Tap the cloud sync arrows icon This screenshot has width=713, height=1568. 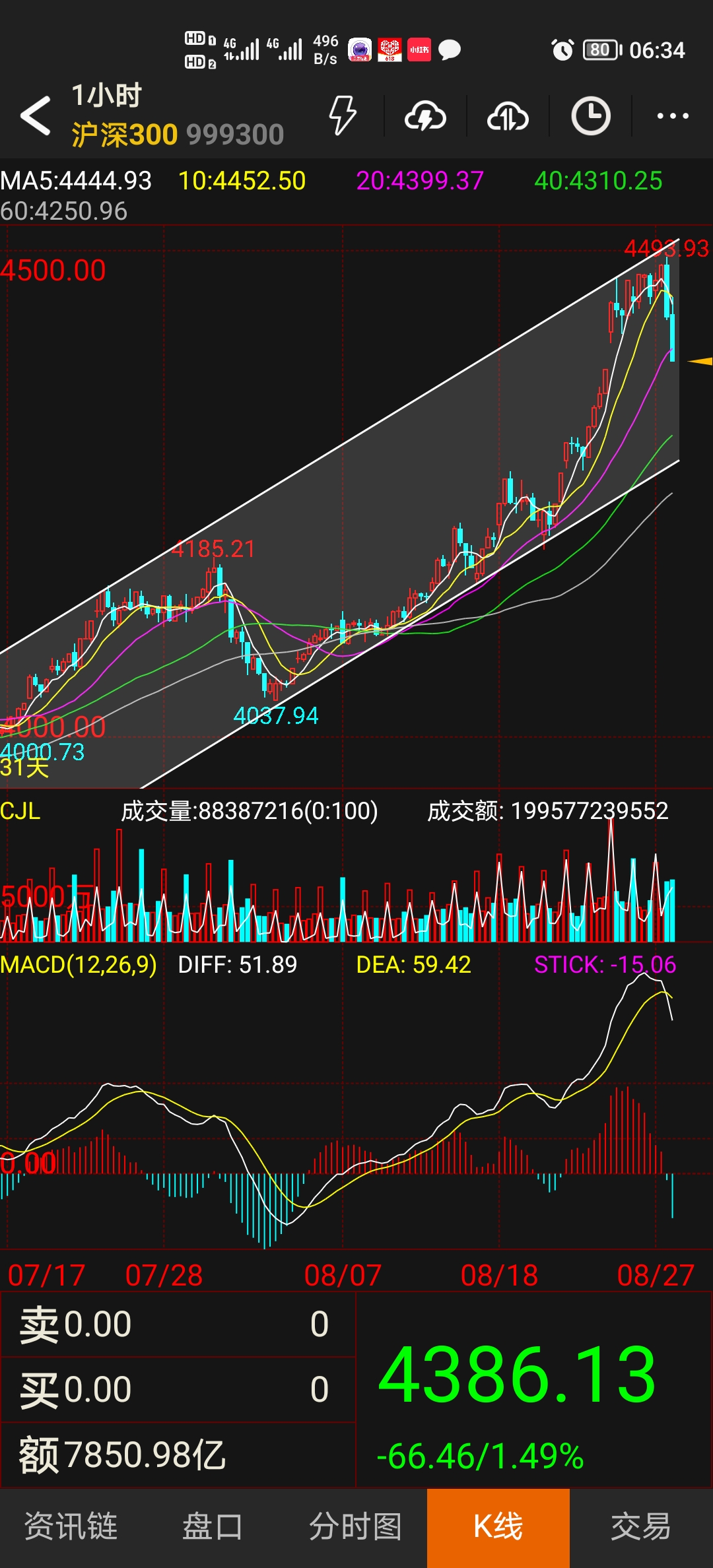tap(508, 117)
